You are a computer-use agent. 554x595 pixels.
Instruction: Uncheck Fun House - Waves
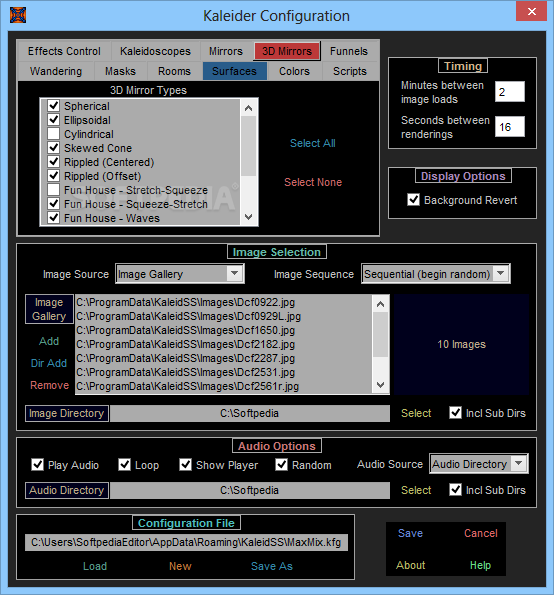pos(54,217)
